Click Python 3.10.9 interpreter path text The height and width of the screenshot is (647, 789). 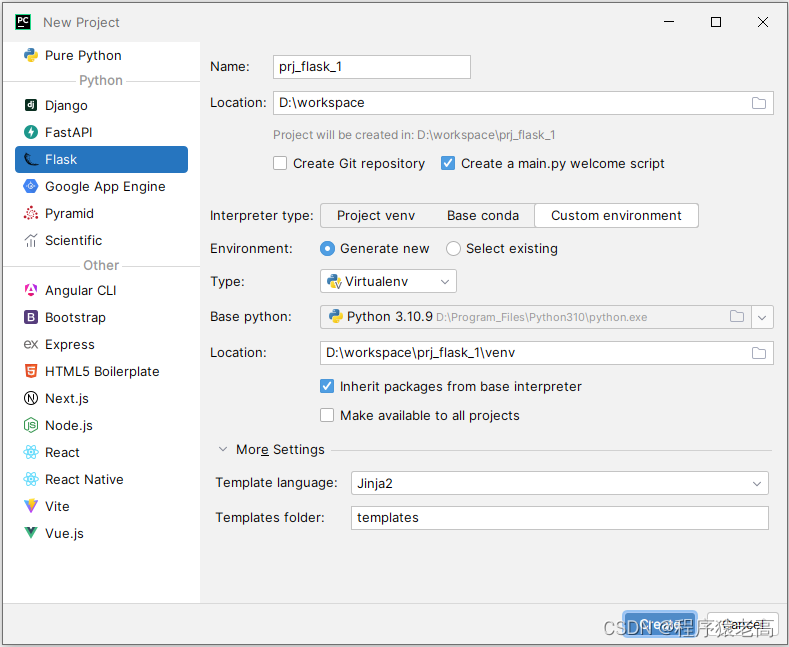[x=541, y=317]
